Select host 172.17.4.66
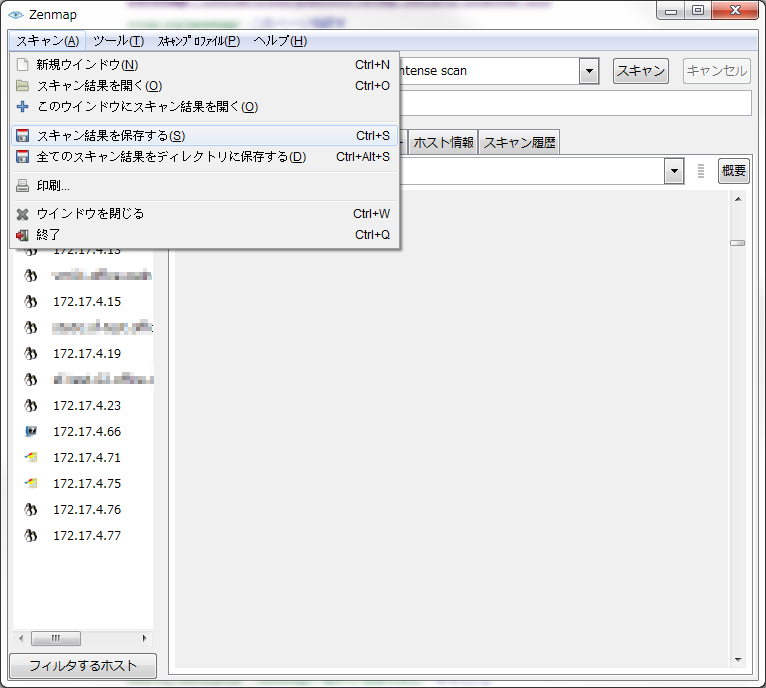Image resolution: width=766 pixels, height=688 pixels. coord(87,431)
